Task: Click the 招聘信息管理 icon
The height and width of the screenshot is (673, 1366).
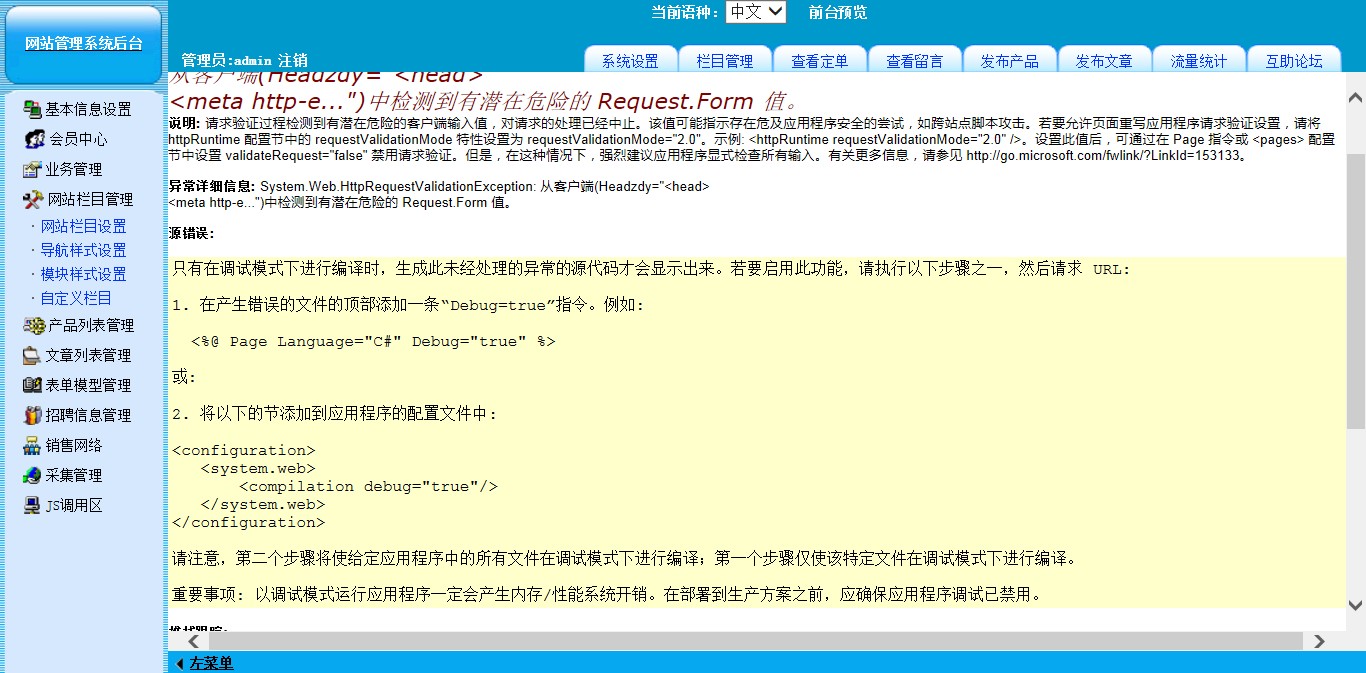Action: pyautogui.click(x=32, y=415)
